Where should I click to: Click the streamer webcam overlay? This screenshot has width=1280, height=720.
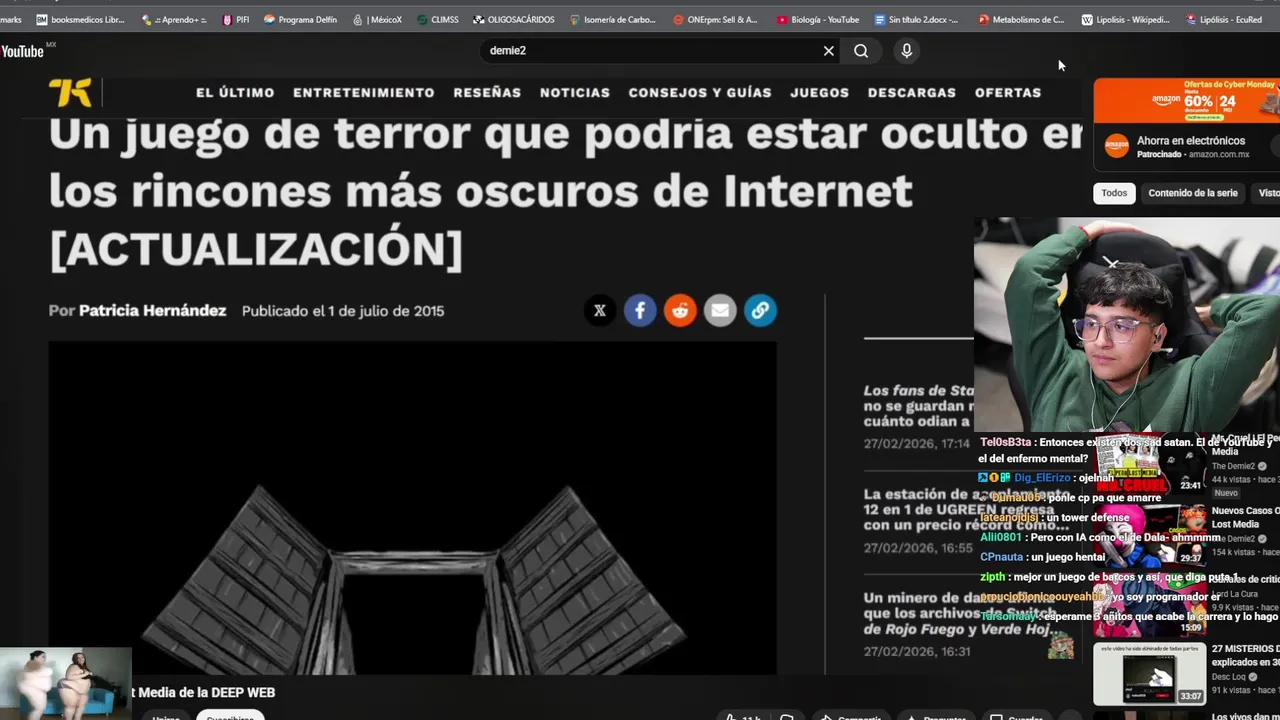(x=1127, y=325)
